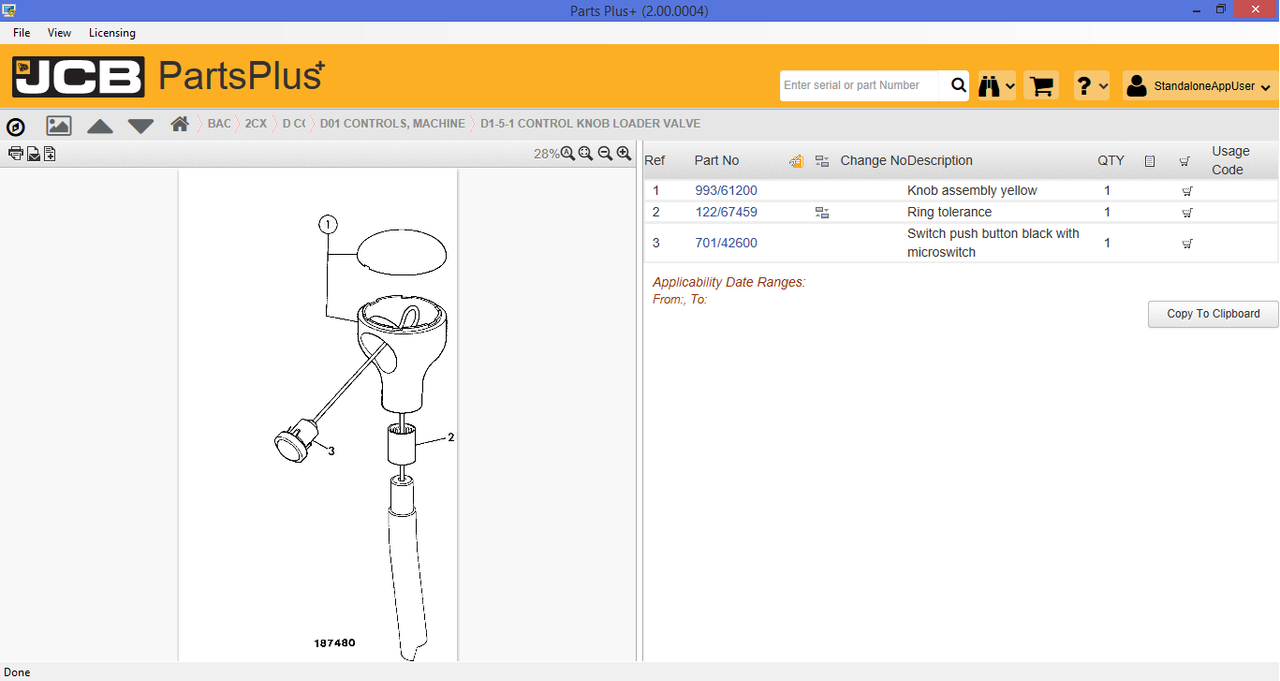
Task: Click callout 1 on the diagram
Action: point(328,225)
